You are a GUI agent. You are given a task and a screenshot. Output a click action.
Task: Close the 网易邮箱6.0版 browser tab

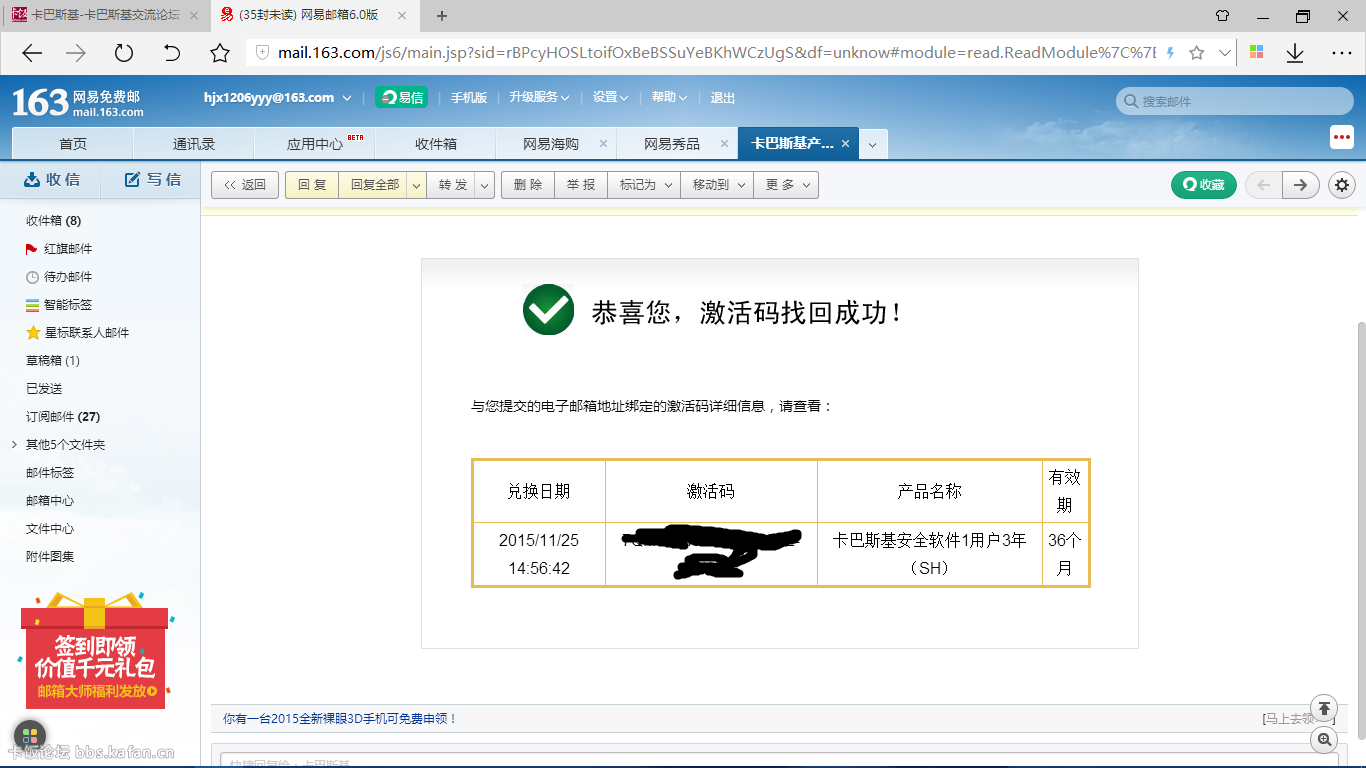(x=404, y=15)
